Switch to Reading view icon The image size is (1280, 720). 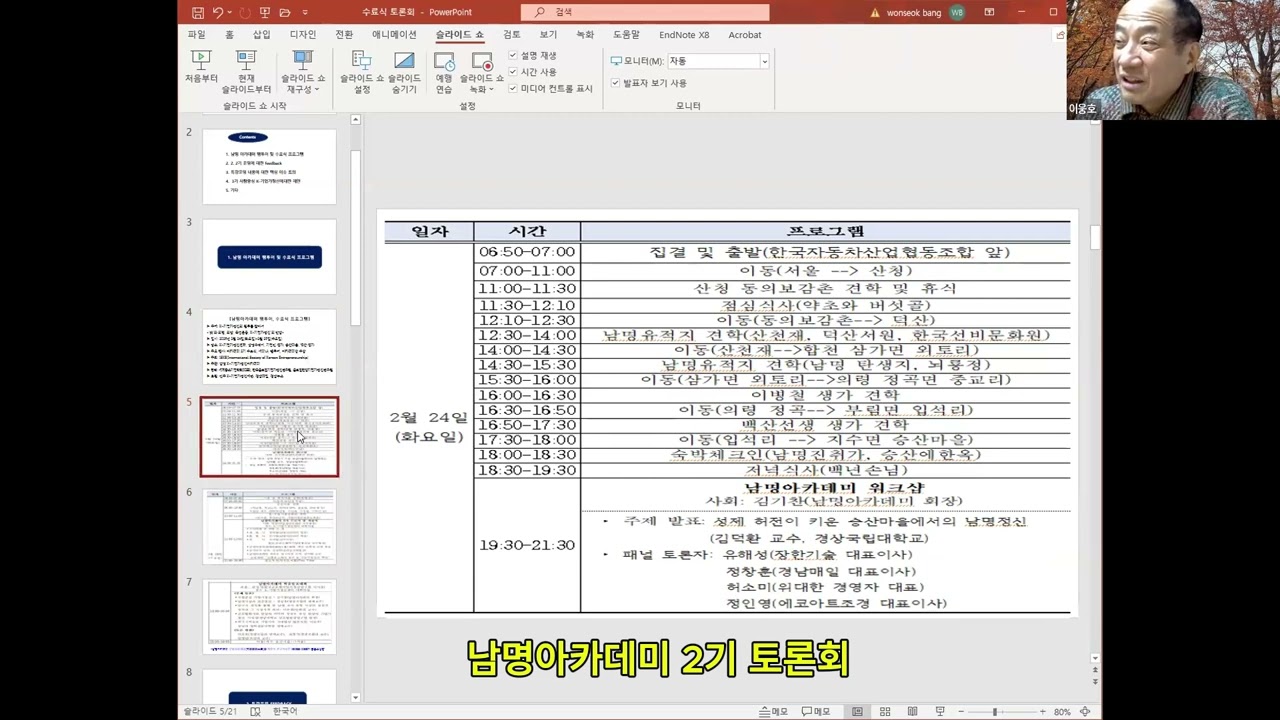pyautogui.click(x=912, y=711)
